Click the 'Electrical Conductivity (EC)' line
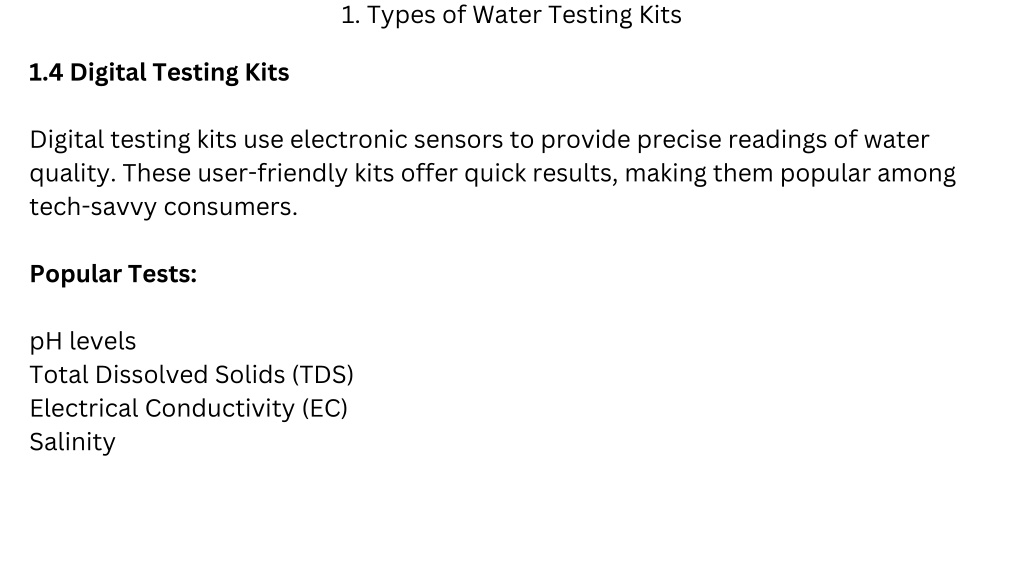This screenshot has width=1024, height=576. (x=189, y=409)
